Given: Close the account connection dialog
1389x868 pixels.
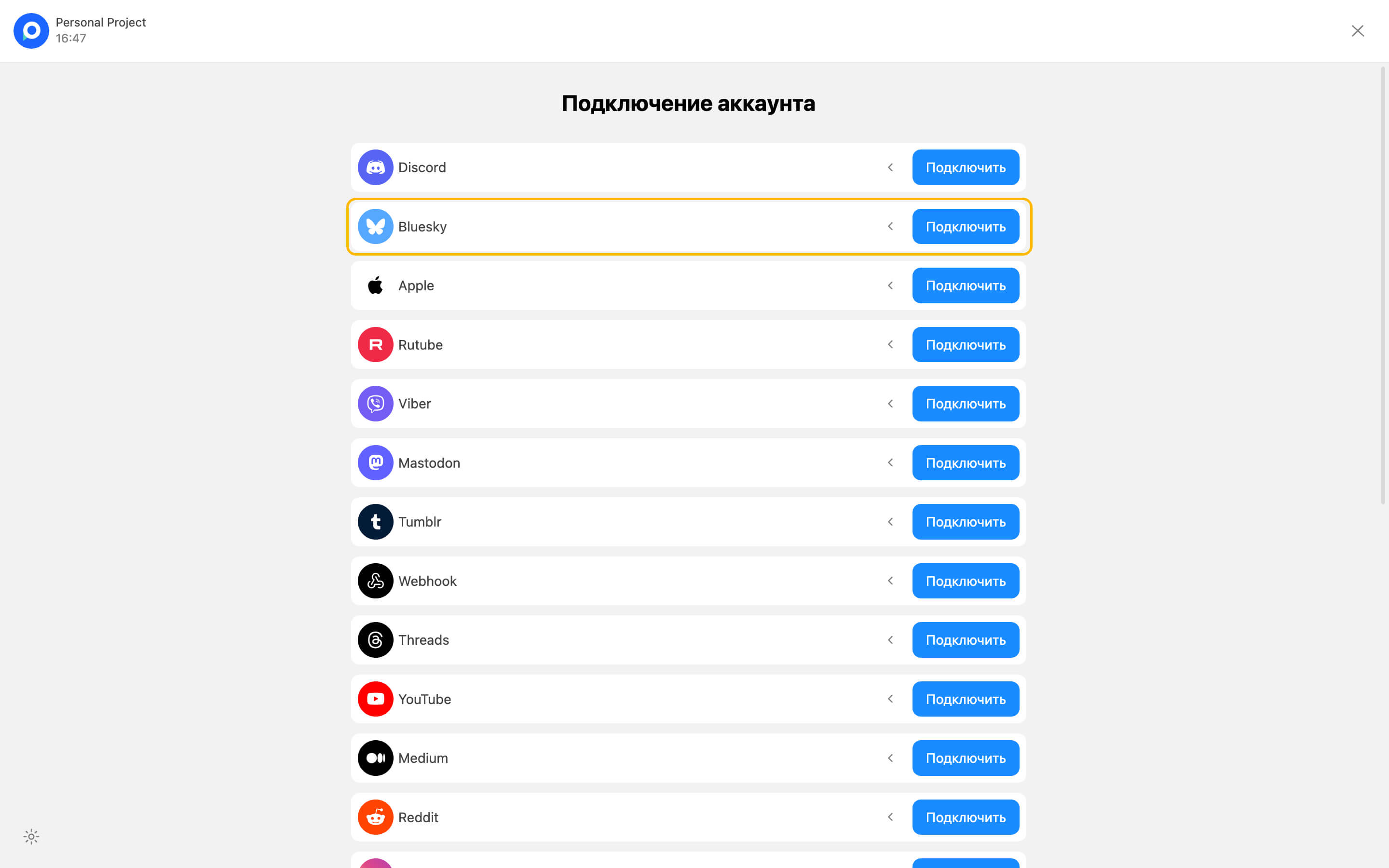Looking at the screenshot, I should 1358,31.
